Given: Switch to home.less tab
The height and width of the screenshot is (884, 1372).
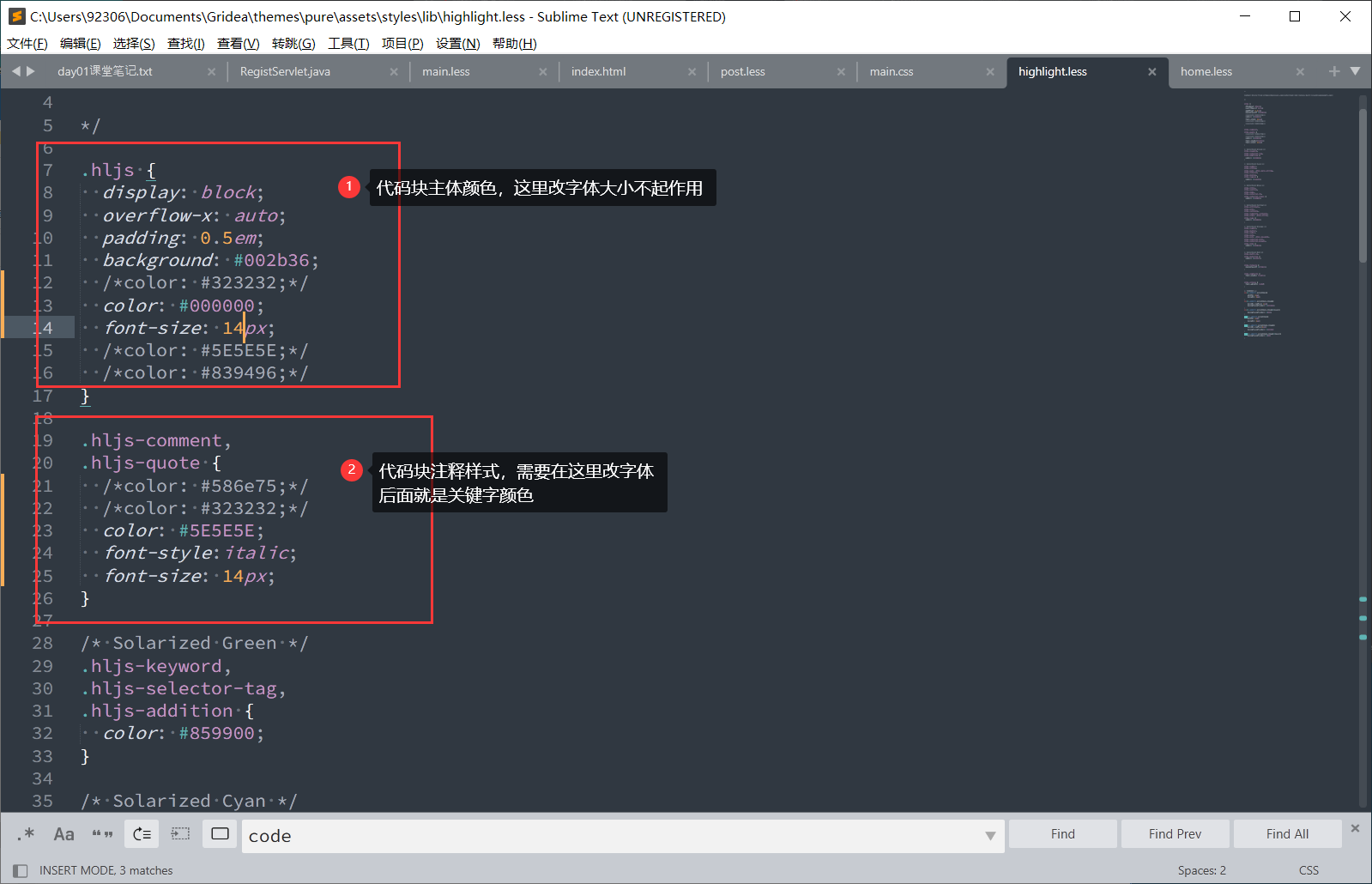Looking at the screenshot, I should (x=1206, y=71).
